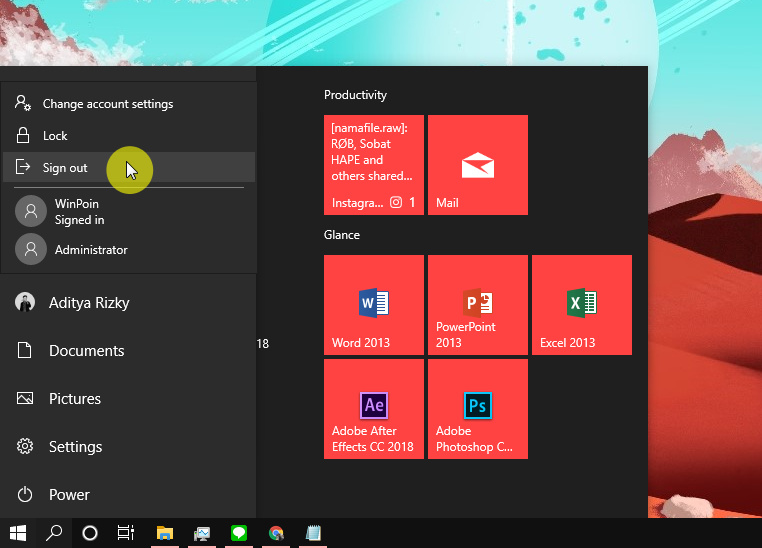Launch PowerPoint 2013 tile
Viewport: 762px width, 548px height.
478,305
